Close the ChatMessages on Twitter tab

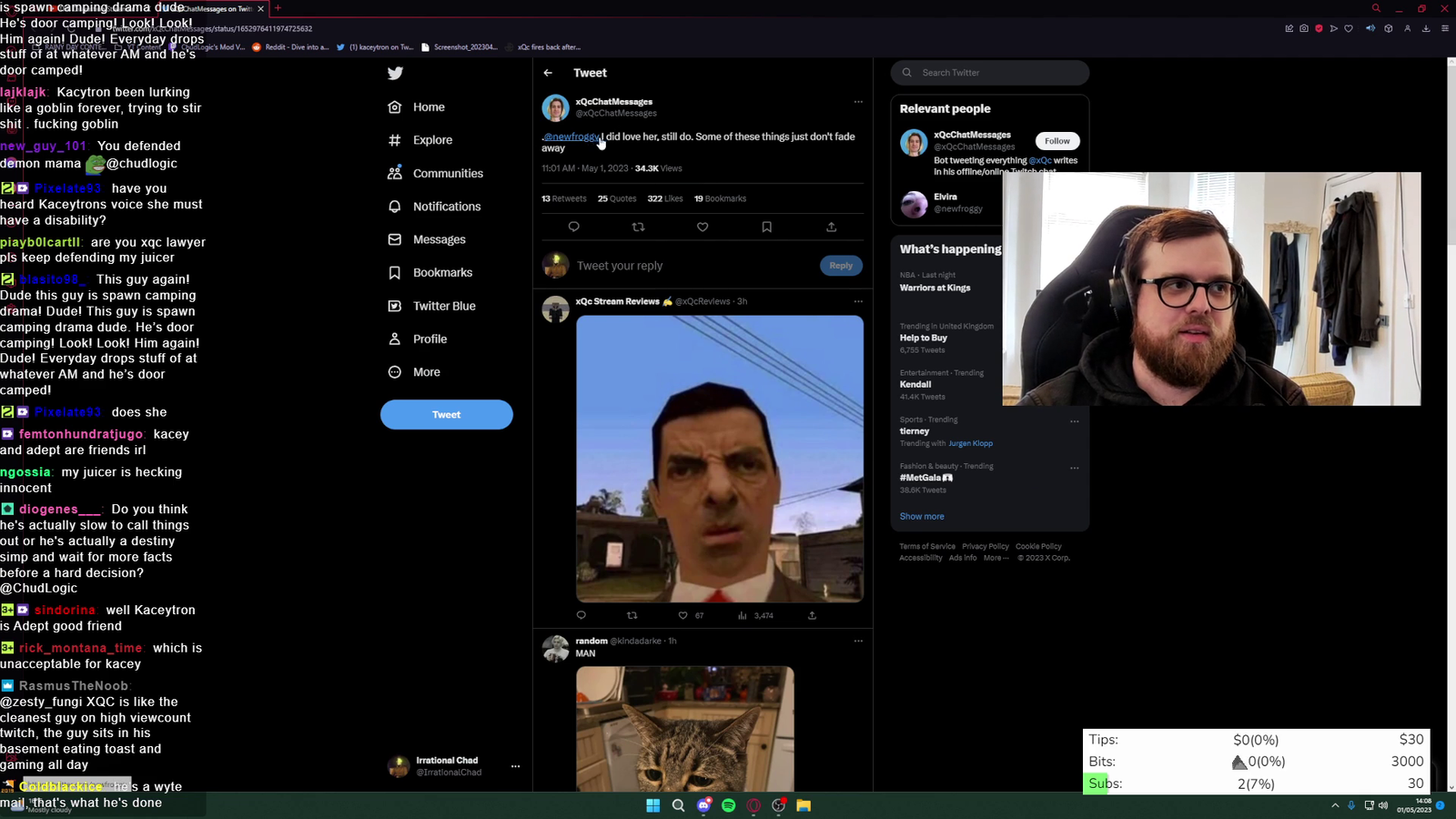(x=261, y=8)
